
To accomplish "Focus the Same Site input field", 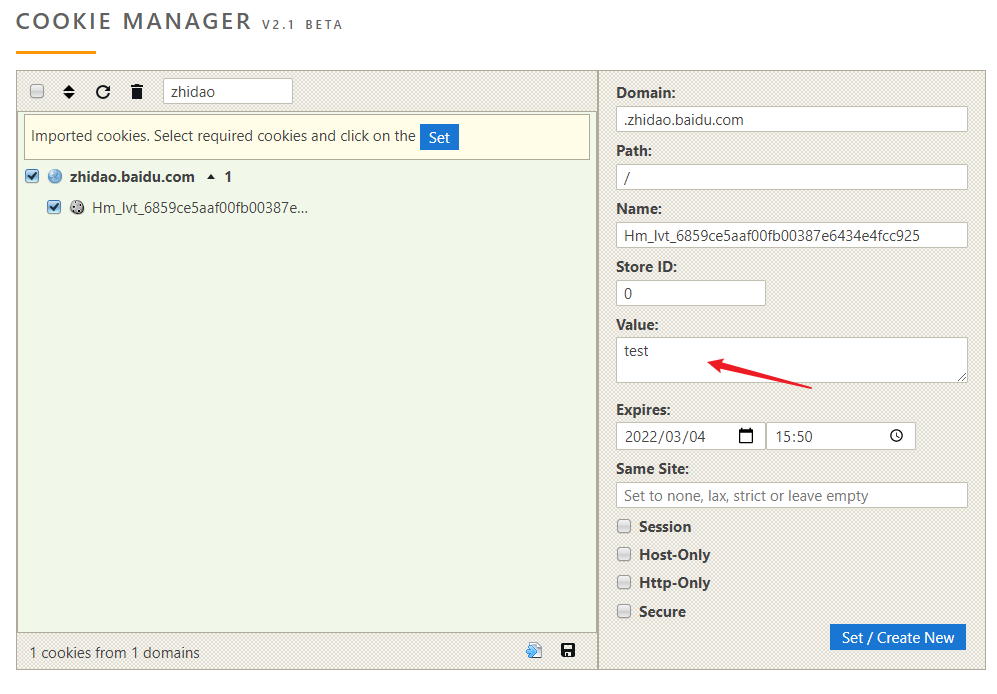I will pos(791,495).
